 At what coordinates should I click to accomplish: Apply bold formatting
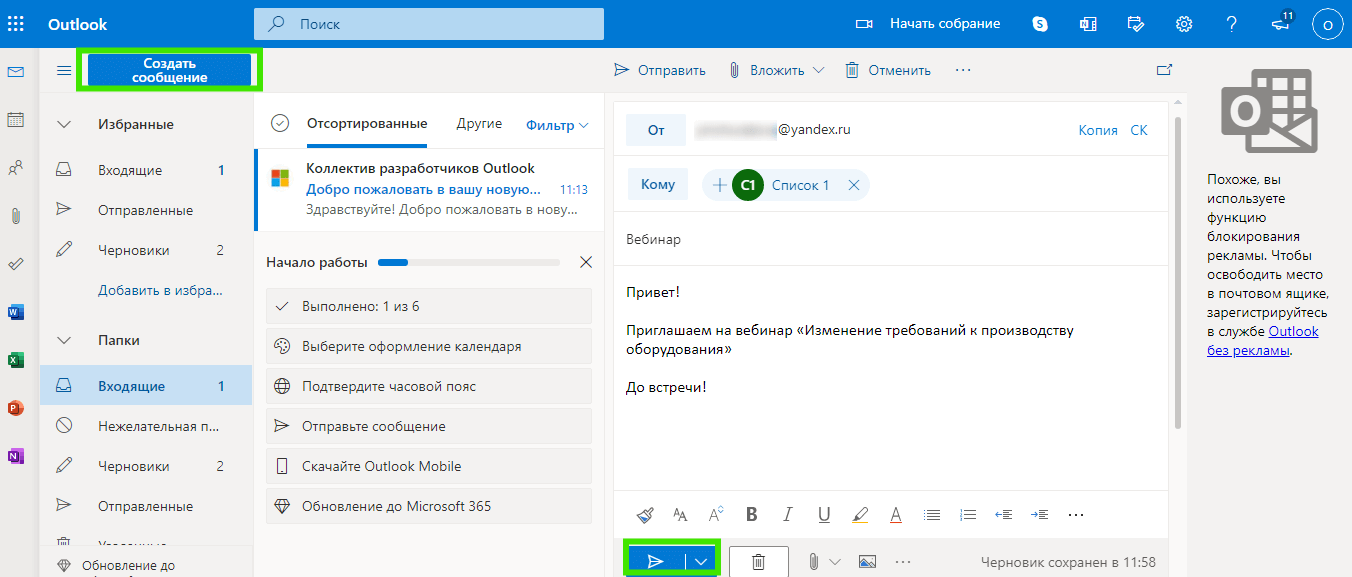point(752,515)
